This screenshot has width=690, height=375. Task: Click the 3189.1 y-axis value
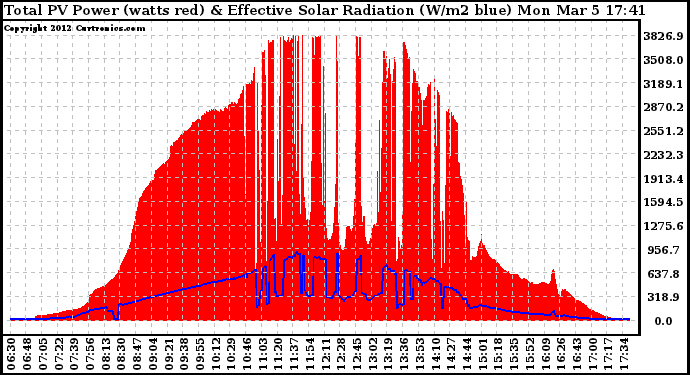point(664,84)
